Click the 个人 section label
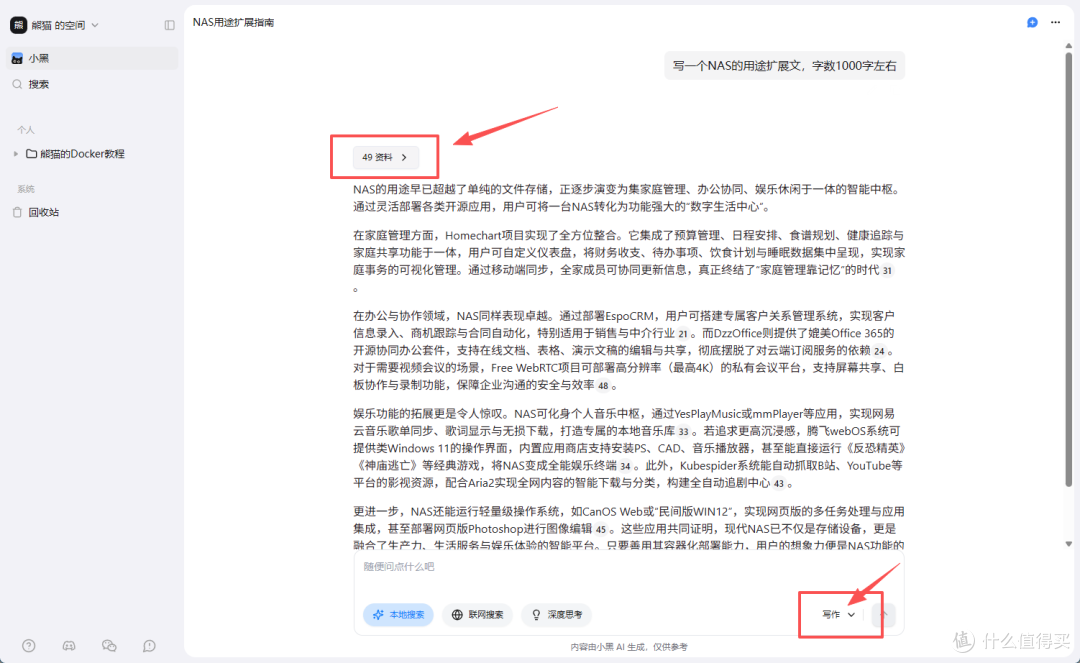 pyautogui.click(x=25, y=129)
